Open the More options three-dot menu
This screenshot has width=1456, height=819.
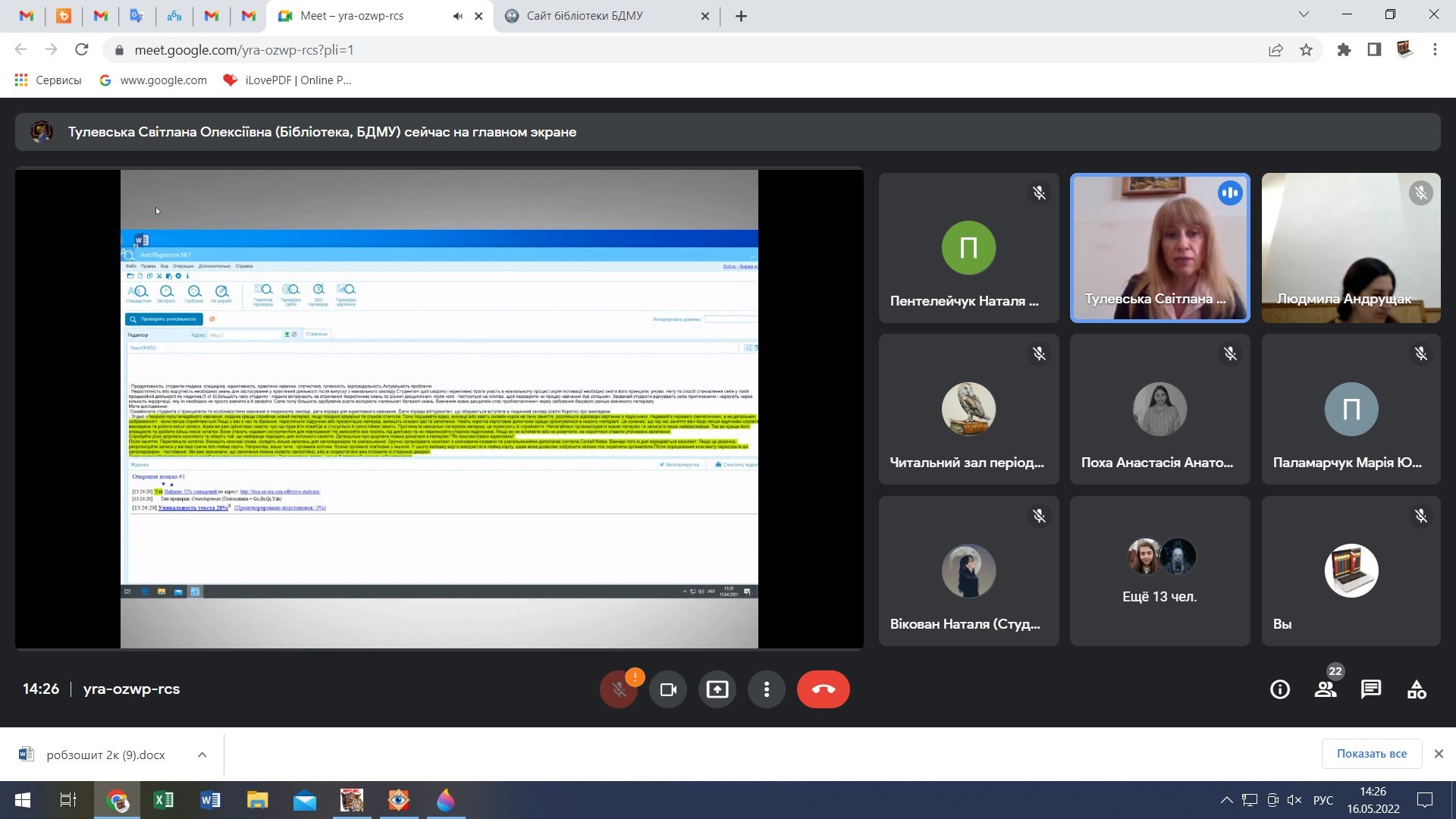[767, 689]
